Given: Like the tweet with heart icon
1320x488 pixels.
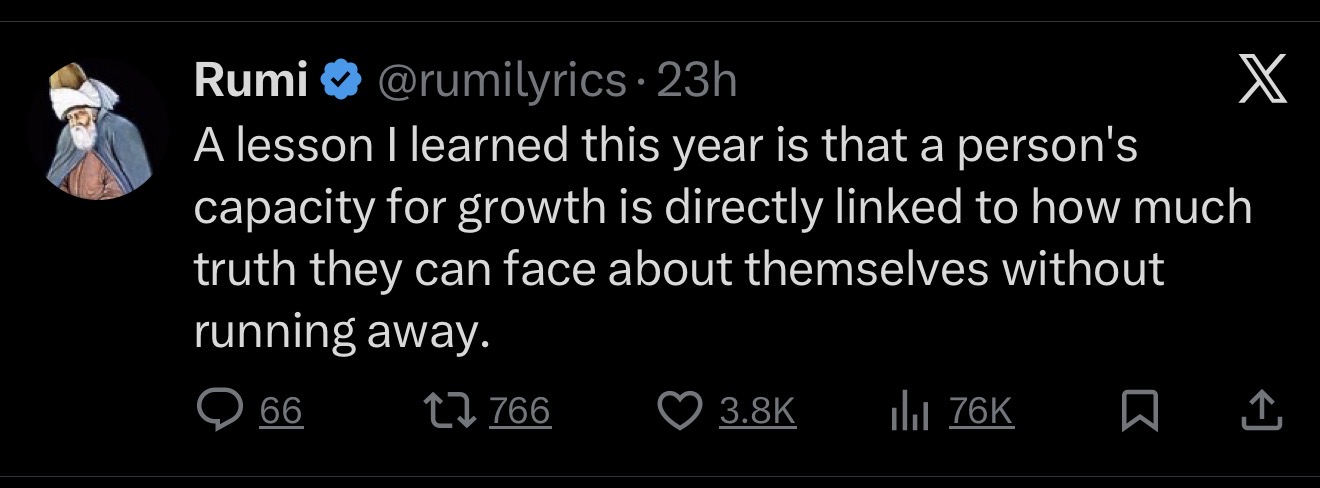Looking at the screenshot, I should click(681, 411).
